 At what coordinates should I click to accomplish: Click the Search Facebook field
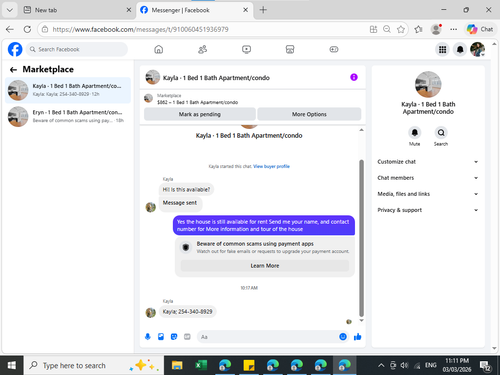(x=77, y=49)
